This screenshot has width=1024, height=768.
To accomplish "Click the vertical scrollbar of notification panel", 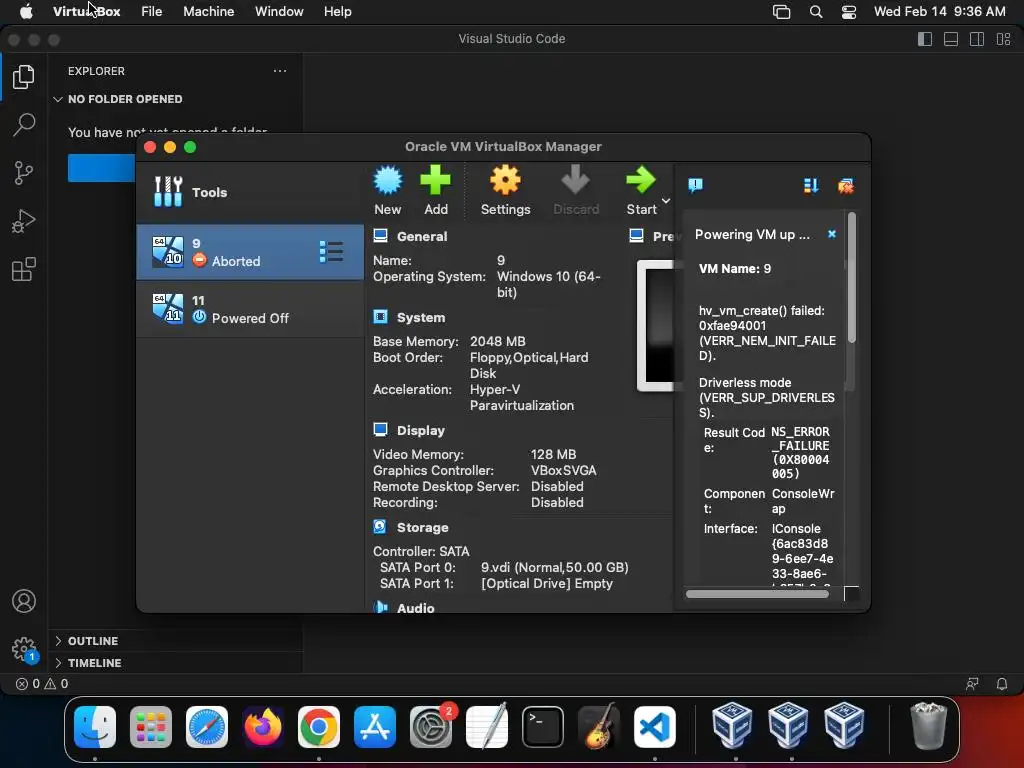I will point(852,278).
